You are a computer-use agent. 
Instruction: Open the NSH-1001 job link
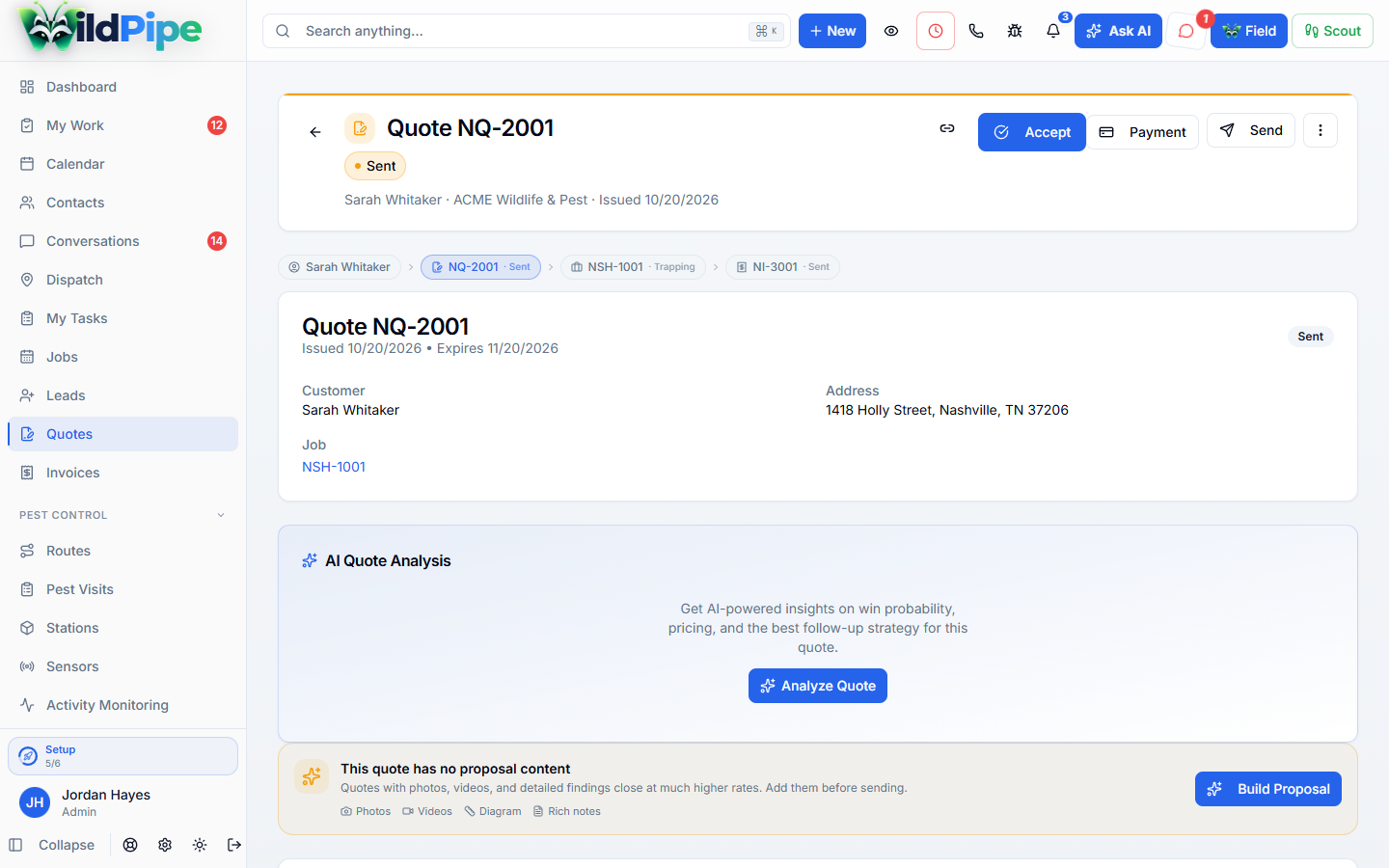(334, 467)
